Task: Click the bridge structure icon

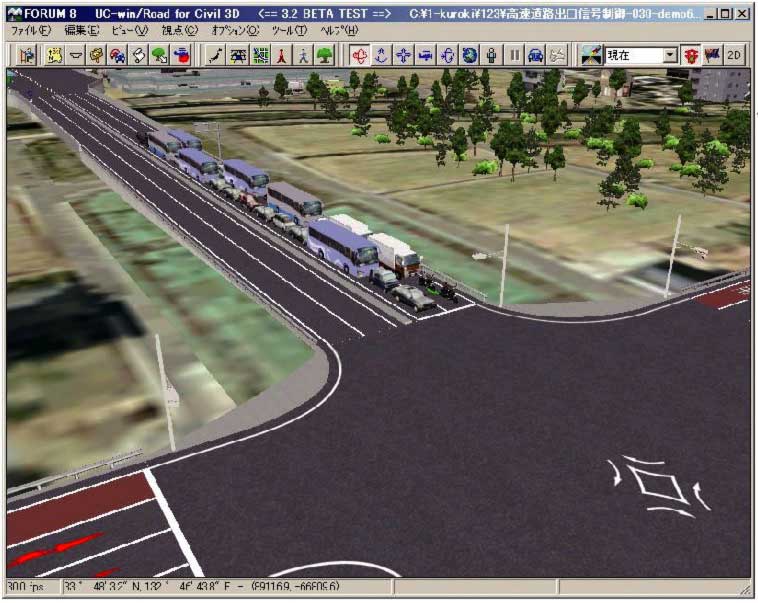Action: (238, 56)
